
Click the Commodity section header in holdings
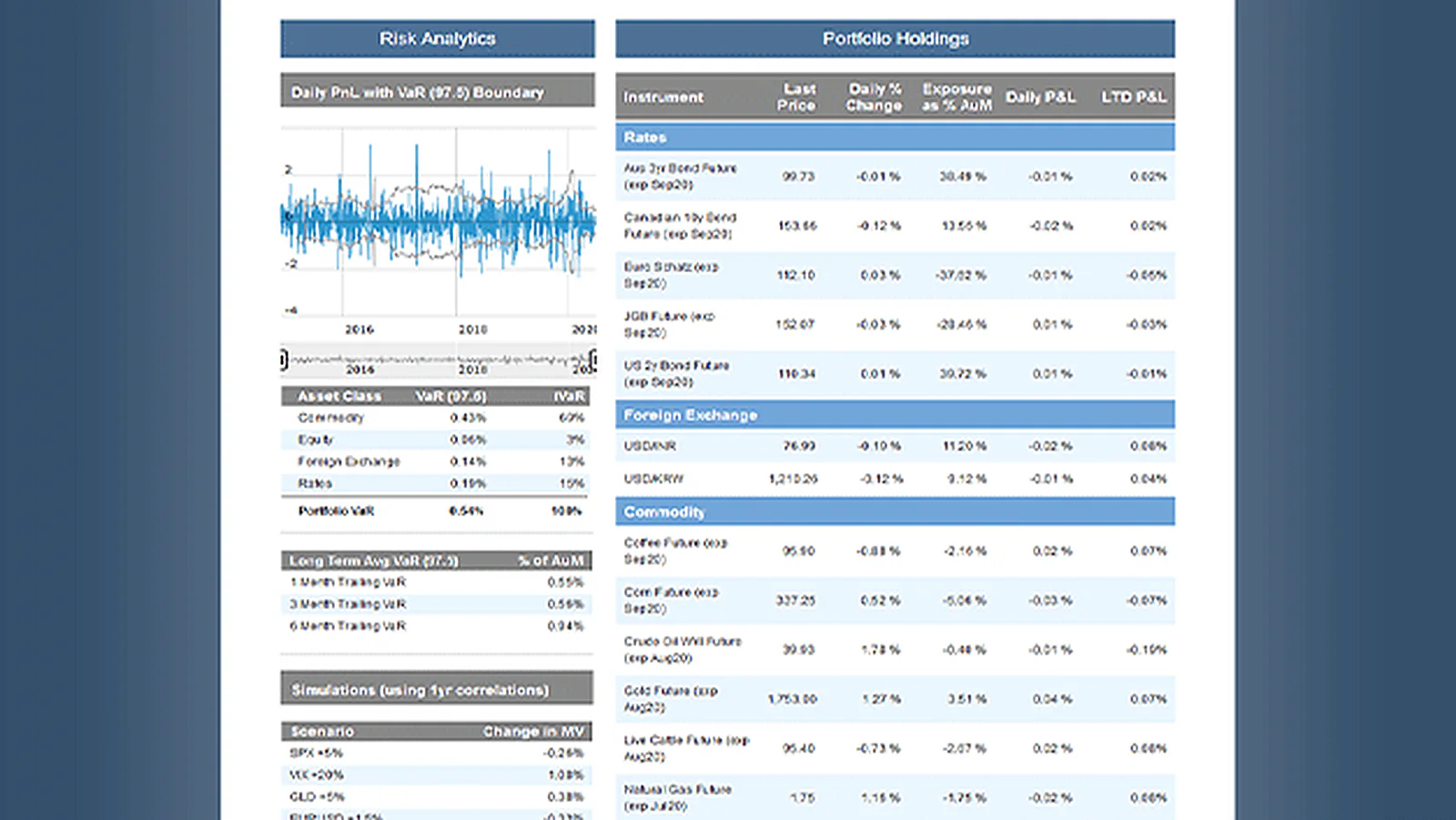pyautogui.click(x=895, y=512)
